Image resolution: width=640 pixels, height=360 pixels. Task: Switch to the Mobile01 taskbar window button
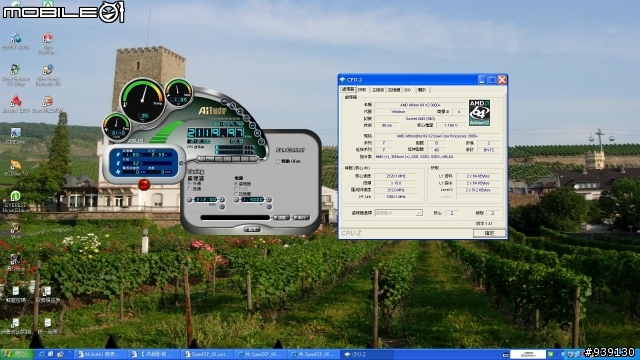pyautogui.click(x=101, y=354)
